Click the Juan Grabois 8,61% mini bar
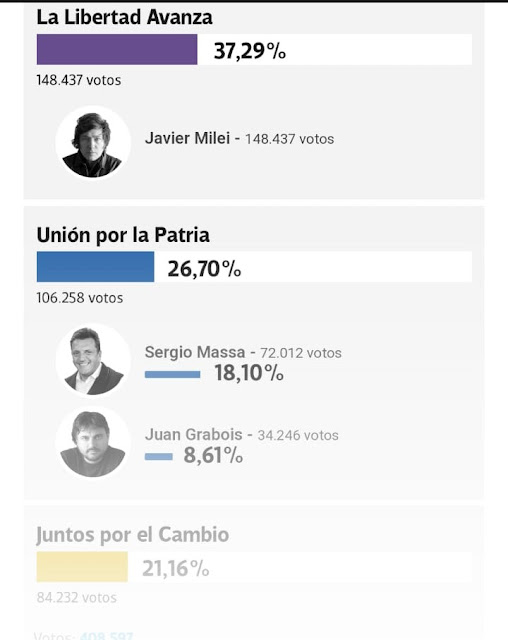The width and height of the screenshot is (508, 640). 159,457
